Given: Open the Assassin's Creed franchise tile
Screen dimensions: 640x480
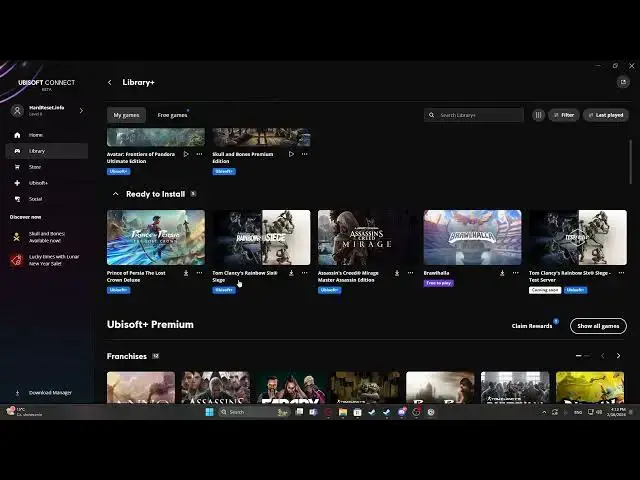Looking at the screenshot, I should tap(215, 387).
